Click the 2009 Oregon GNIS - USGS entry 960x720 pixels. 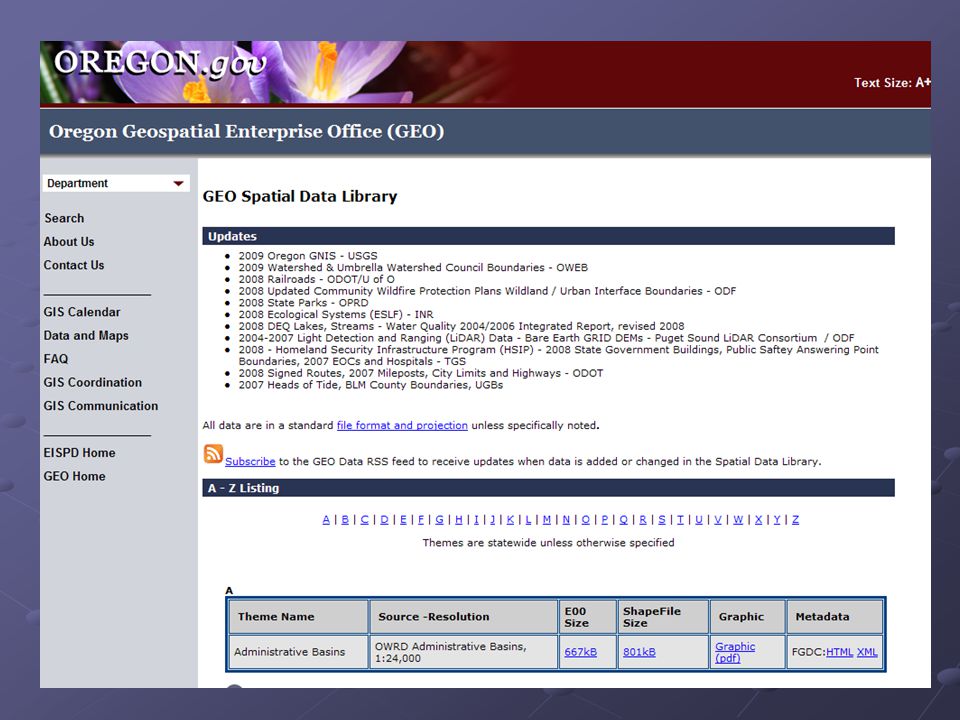308,255
